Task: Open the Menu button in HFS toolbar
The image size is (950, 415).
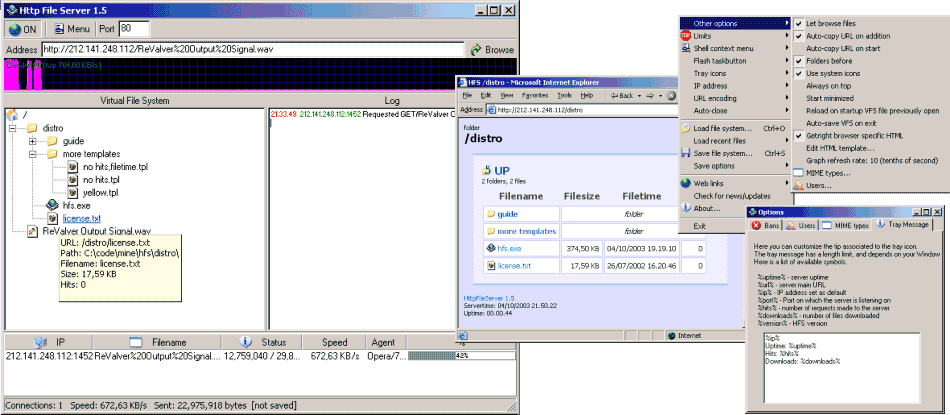Action: click(72, 29)
